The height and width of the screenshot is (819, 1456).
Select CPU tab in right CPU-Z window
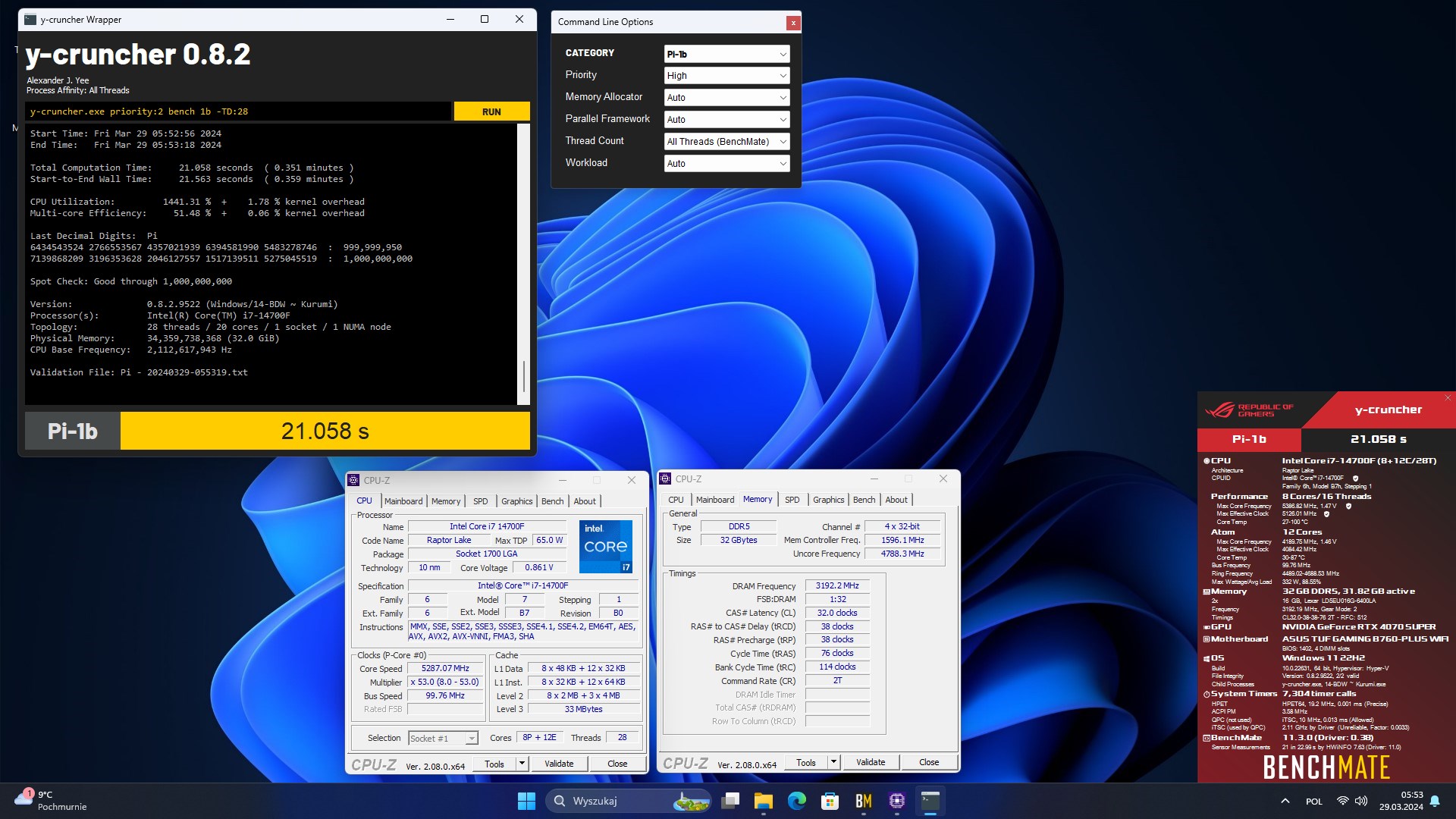(x=676, y=500)
